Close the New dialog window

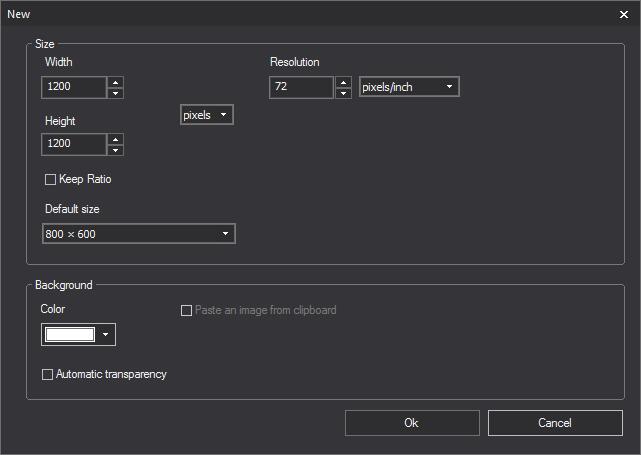(x=624, y=13)
